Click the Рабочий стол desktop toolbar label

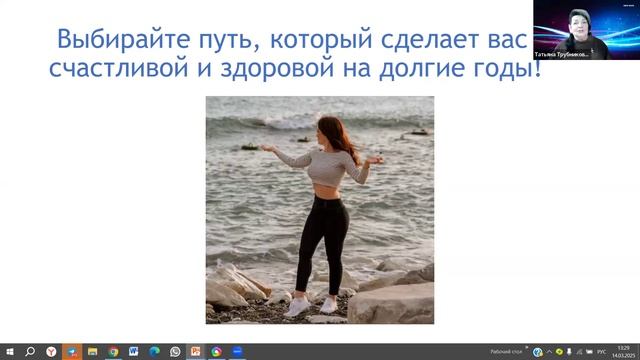(506, 351)
